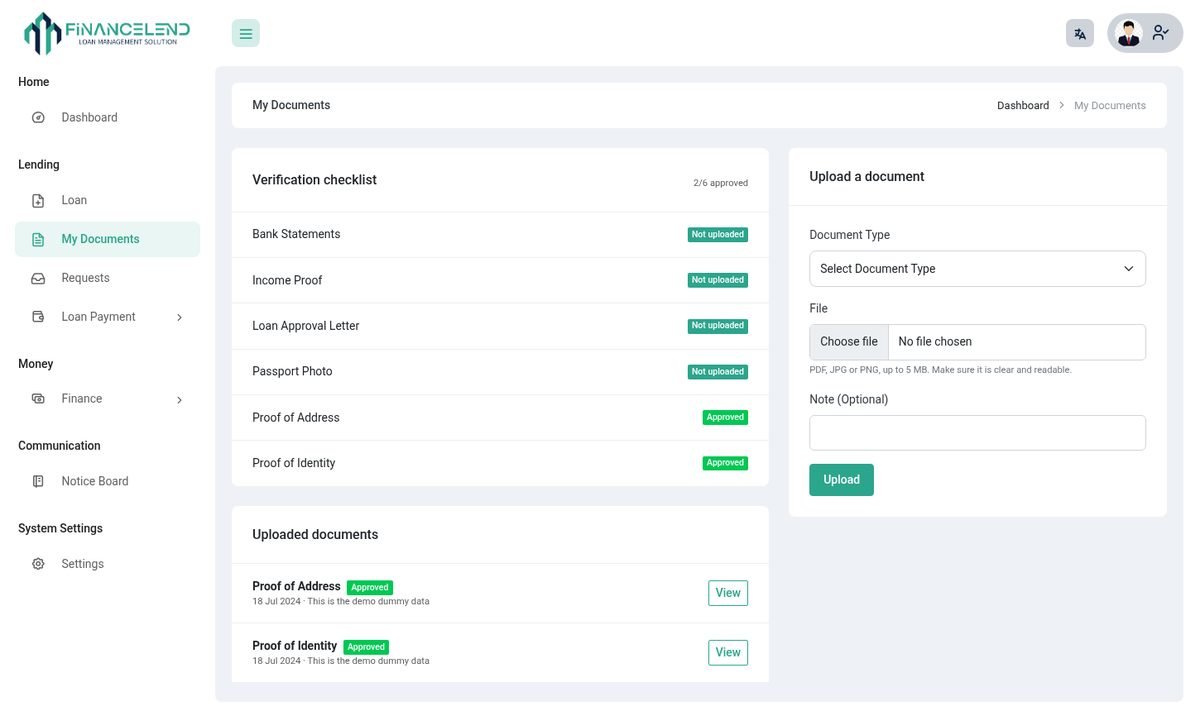Click the My Documents sidebar icon

click(x=38, y=240)
